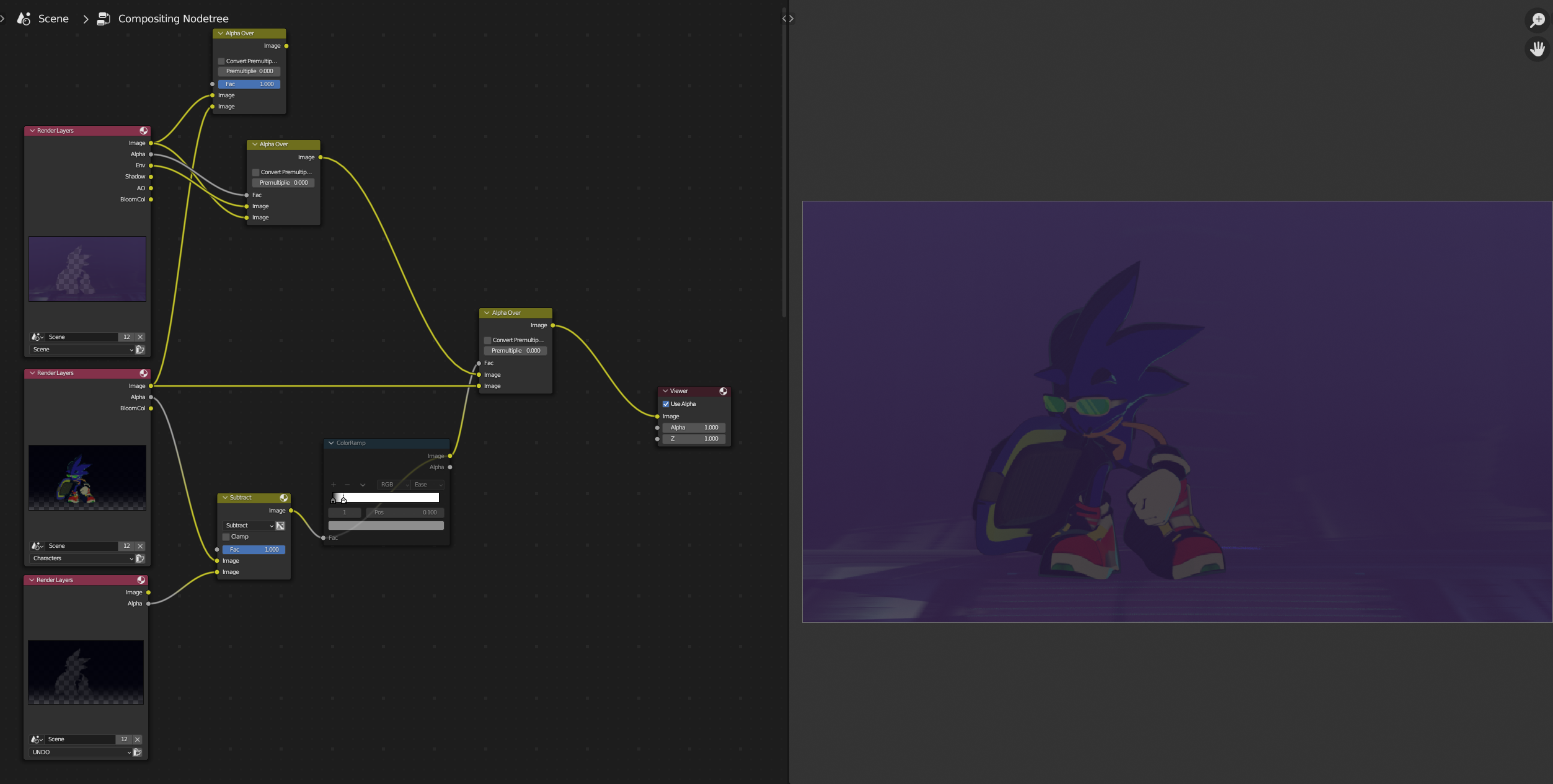This screenshot has width=1553, height=784.
Task: Unlink scene X button above Characters dropdown
Action: [140, 546]
